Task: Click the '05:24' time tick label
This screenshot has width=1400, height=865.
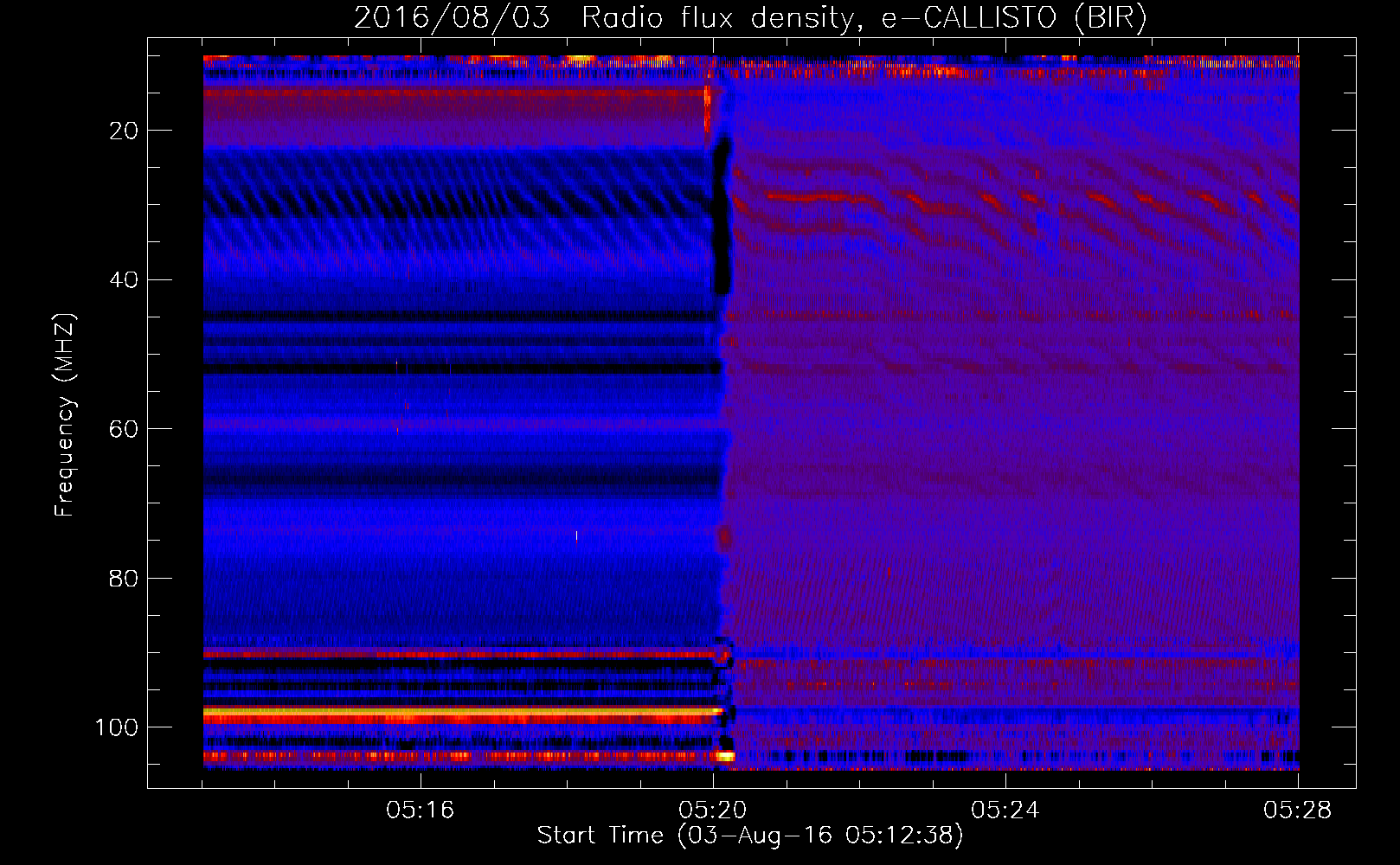Action: click(x=1005, y=811)
